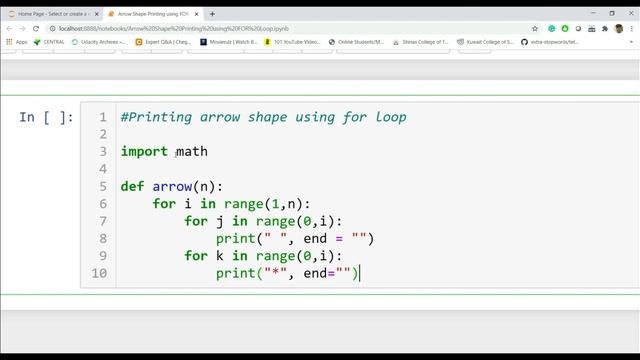Open the Online Students bookmark
The height and width of the screenshot is (360, 640).
point(356,42)
